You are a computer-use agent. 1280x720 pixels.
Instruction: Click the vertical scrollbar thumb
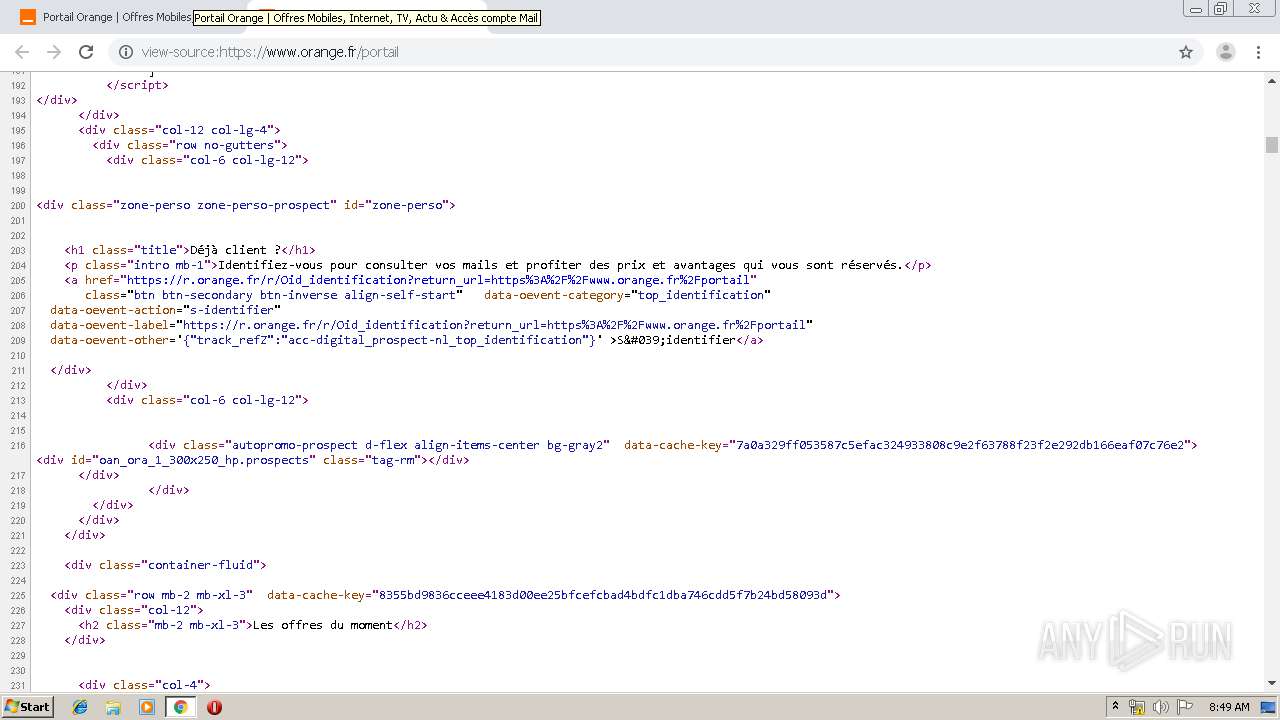(x=1272, y=145)
